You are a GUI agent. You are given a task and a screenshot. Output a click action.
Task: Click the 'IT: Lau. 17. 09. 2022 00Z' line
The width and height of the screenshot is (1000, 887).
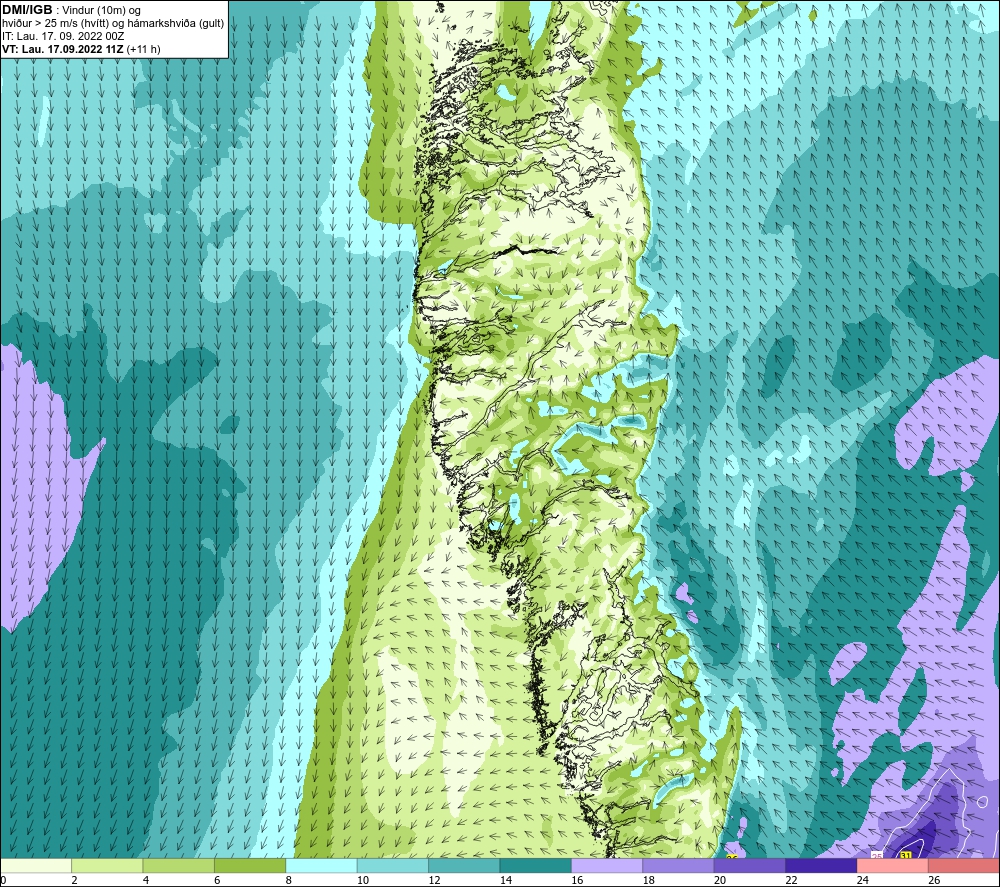(63, 36)
